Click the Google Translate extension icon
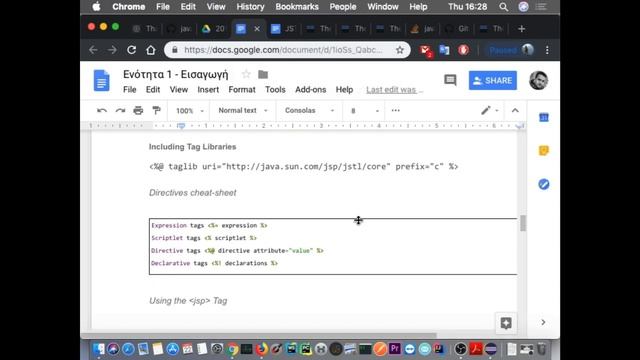Image resolution: width=640 pixels, height=360 pixels. [444, 50]
